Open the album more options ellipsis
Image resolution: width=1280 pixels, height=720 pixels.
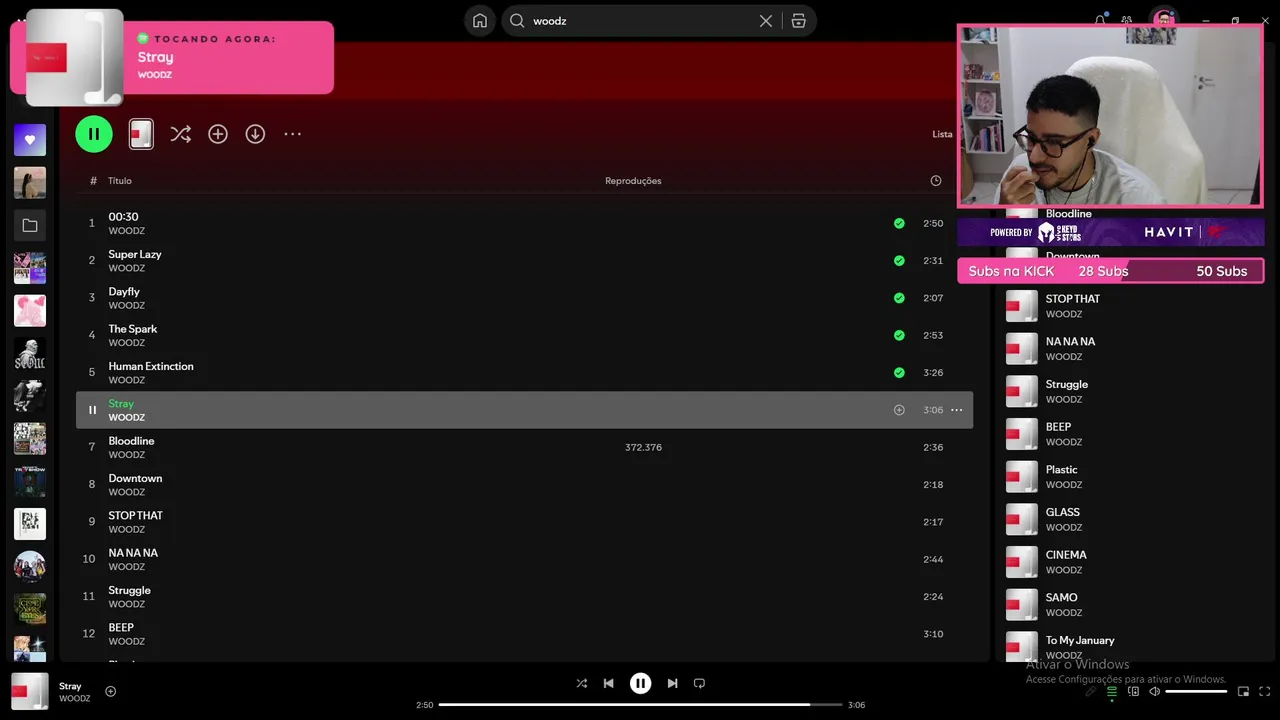(x=292, y=134)
